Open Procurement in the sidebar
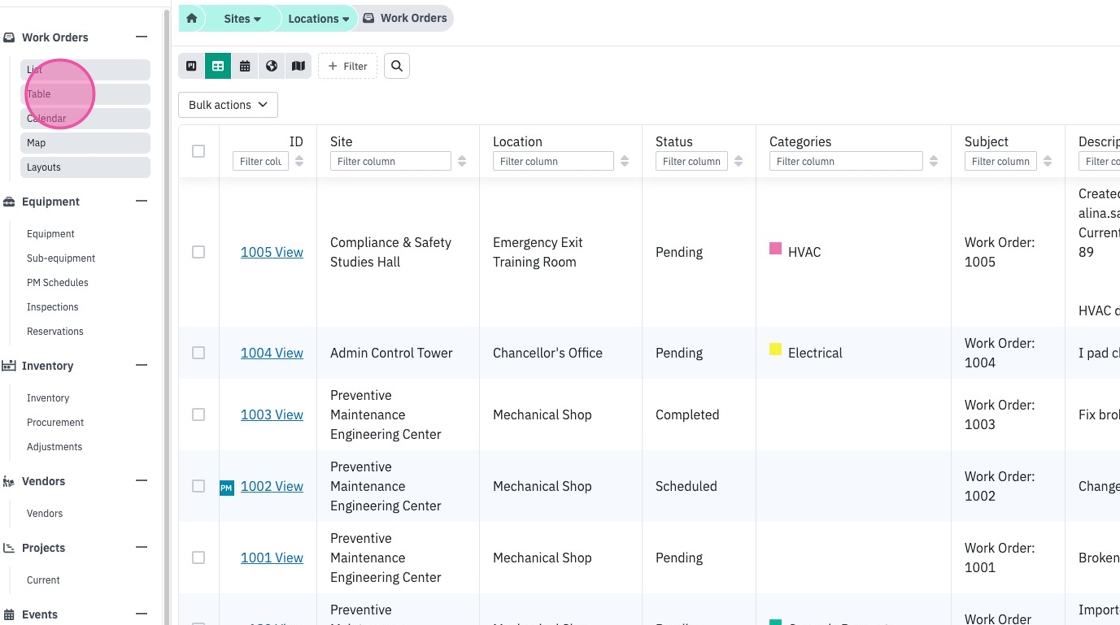Image resolution: width=1120 pixels, height=625 pixels. (x=55, y=423)
